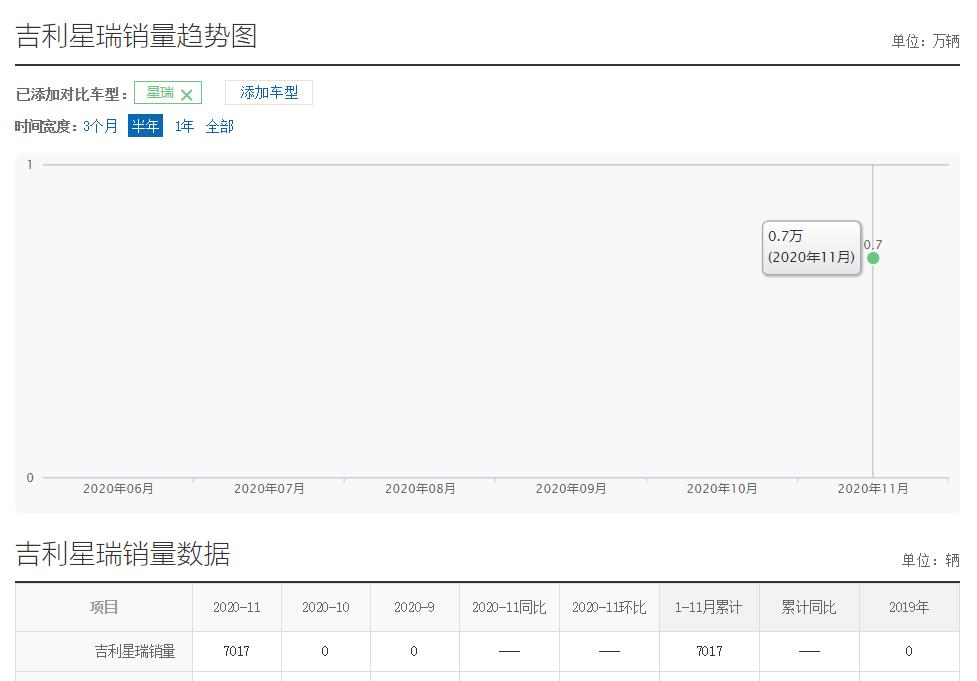Click the 2020-11 column header
The width and height of the screenshot is (977, 681).
tap(237, 607)
